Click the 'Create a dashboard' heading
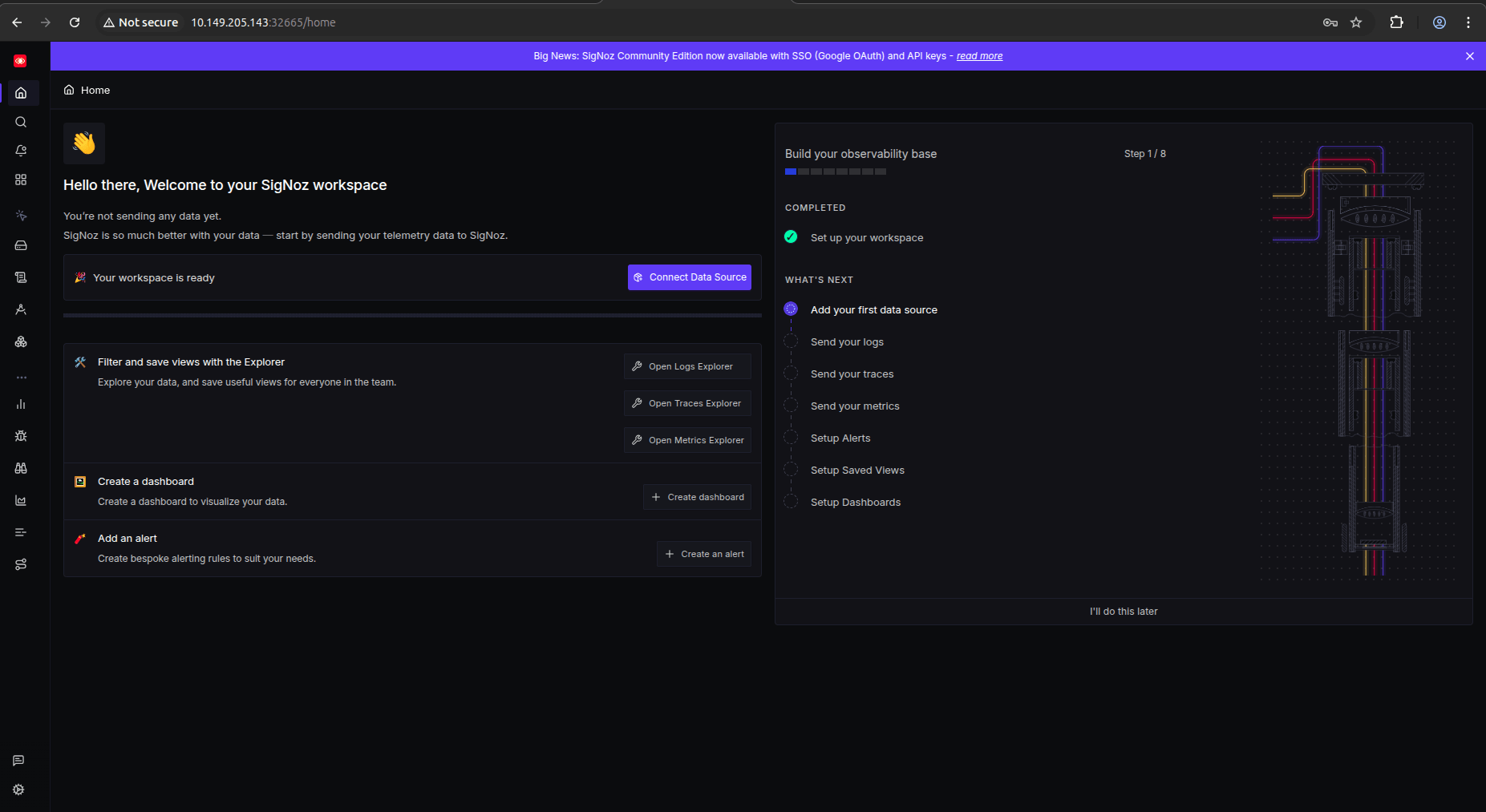This screenshot has height=812, width=1486. tap(146, 482)
